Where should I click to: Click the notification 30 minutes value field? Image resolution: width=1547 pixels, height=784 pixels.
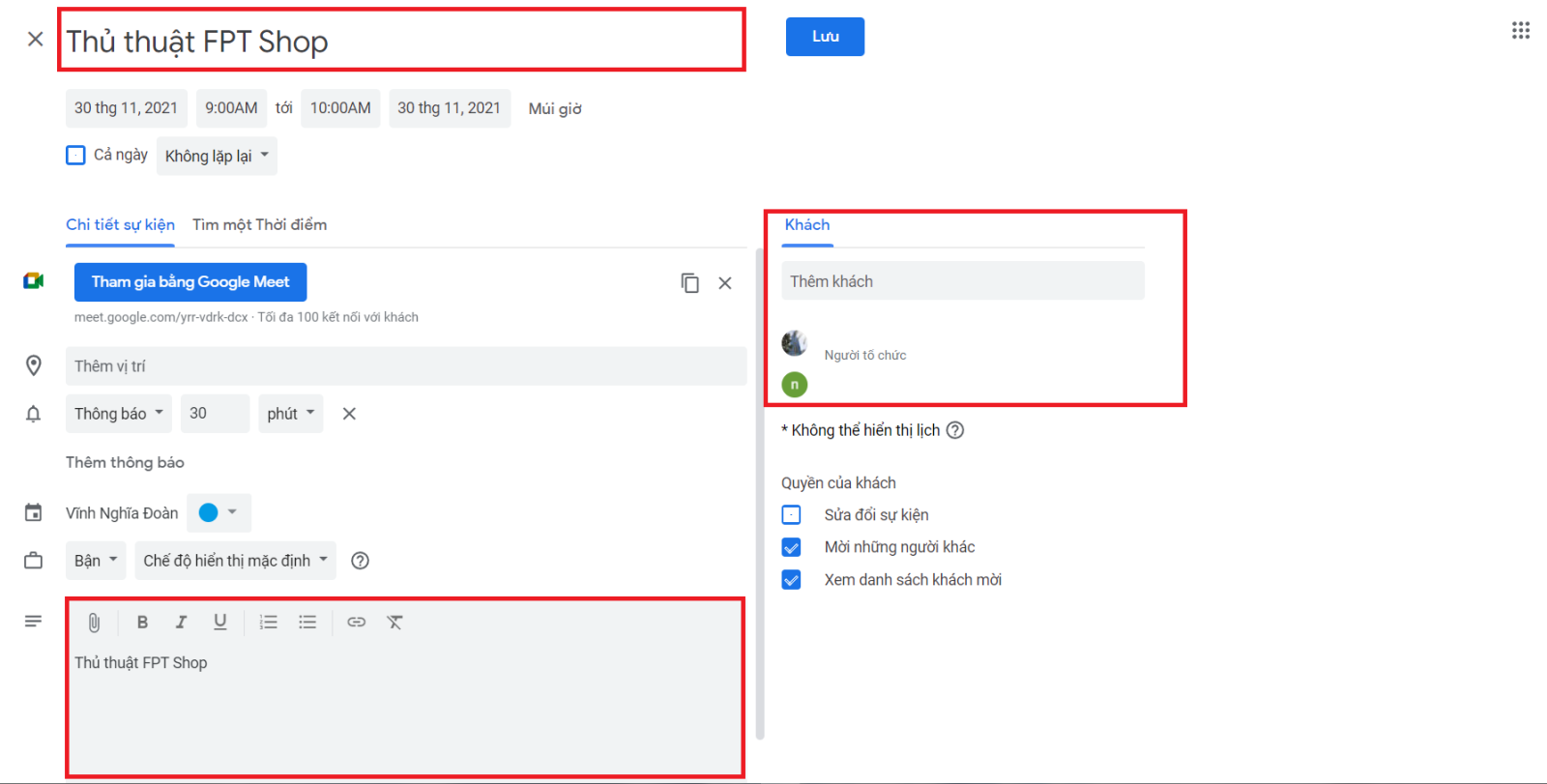click(215, 414)
